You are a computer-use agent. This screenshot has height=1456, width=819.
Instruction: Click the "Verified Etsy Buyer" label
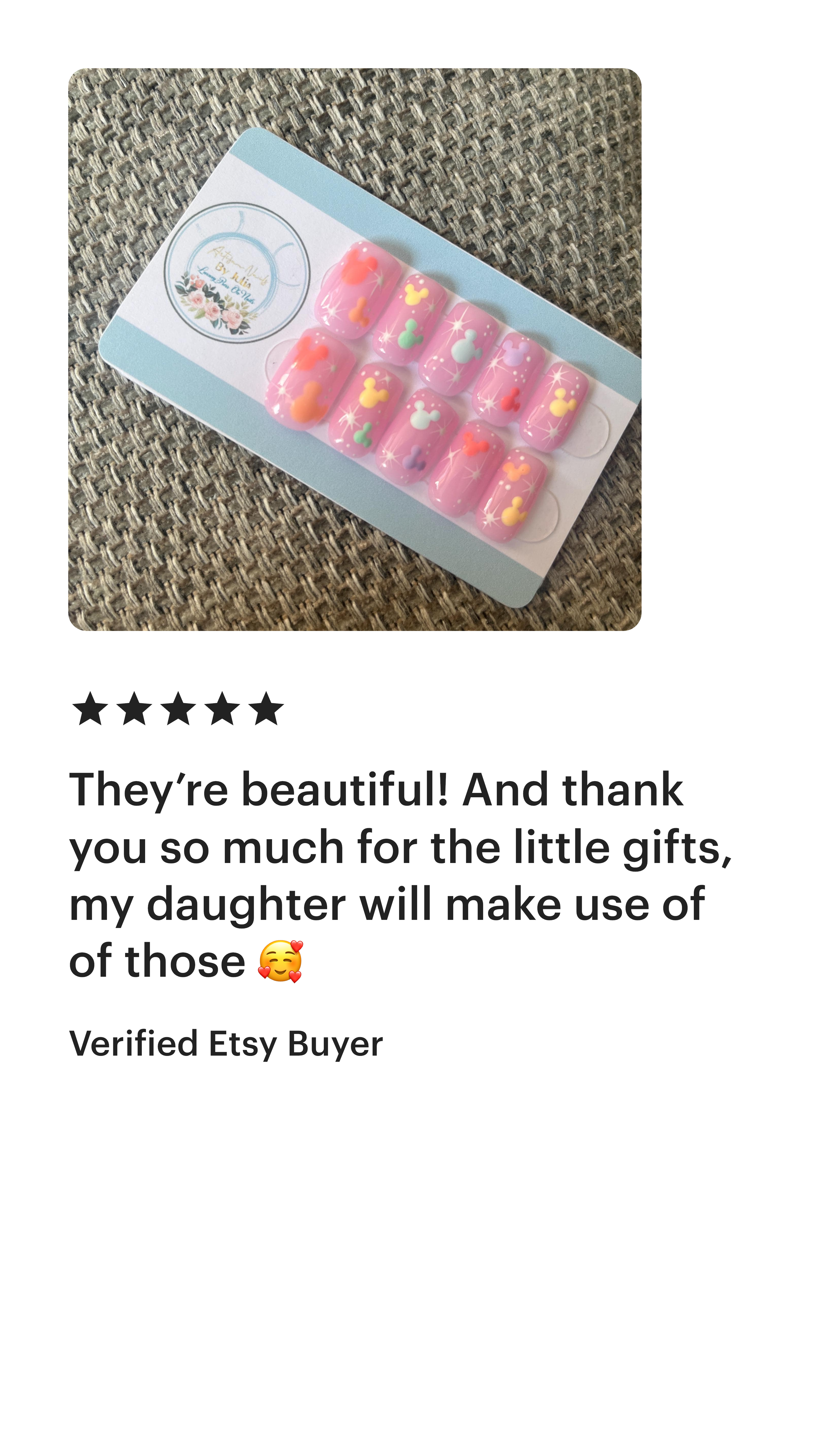pos(226,1044)
